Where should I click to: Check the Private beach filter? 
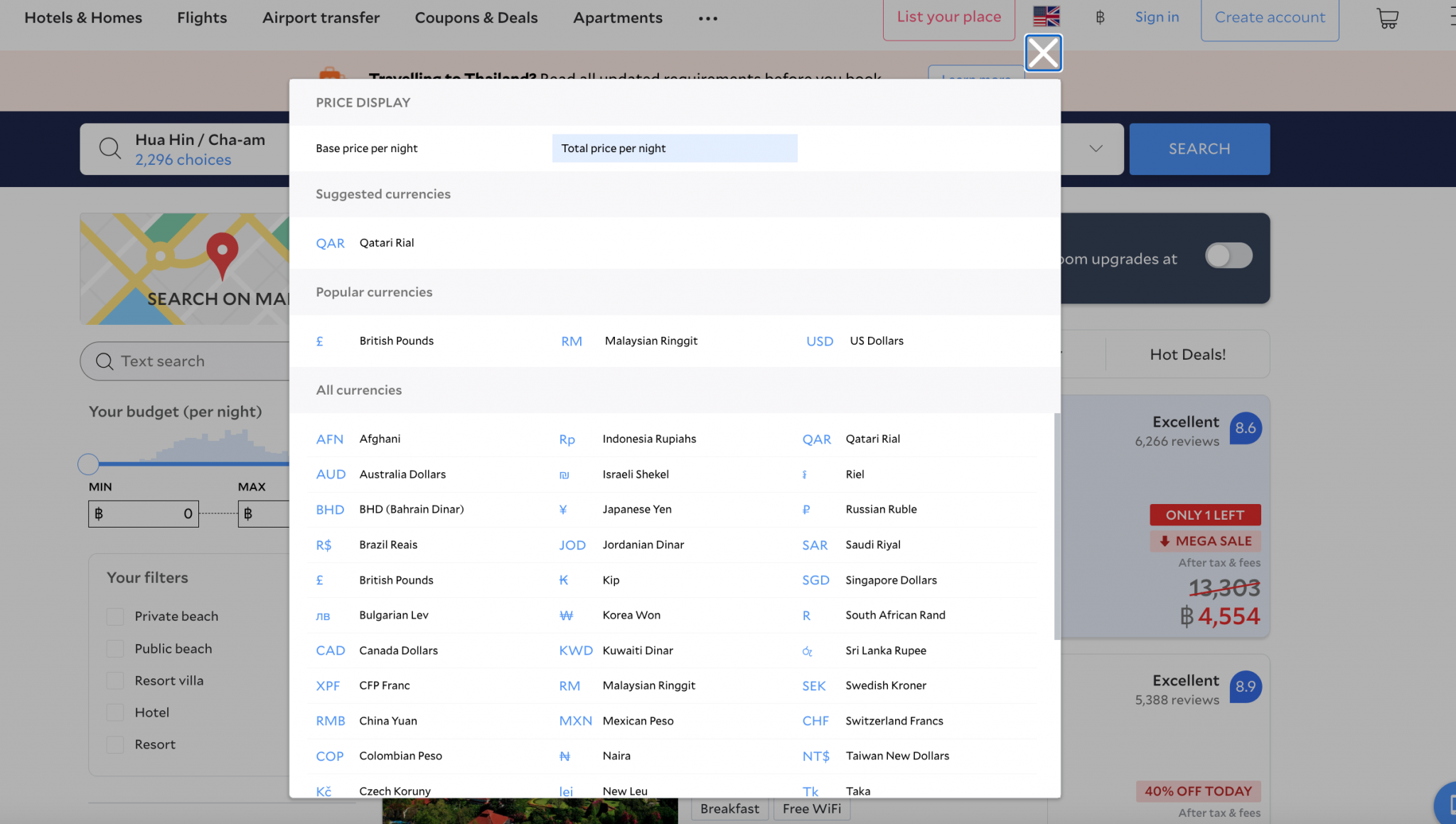pos(115,616)
